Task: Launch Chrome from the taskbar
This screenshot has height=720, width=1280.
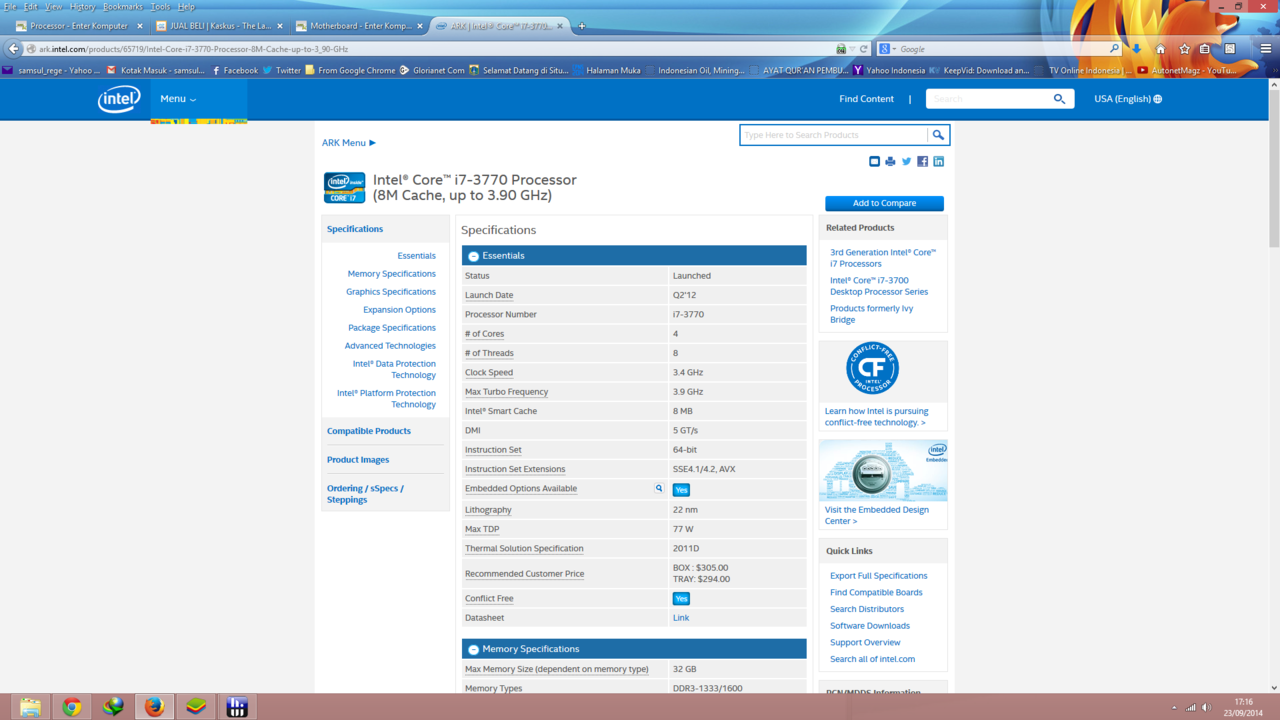Action: click(x=72, y=707)
